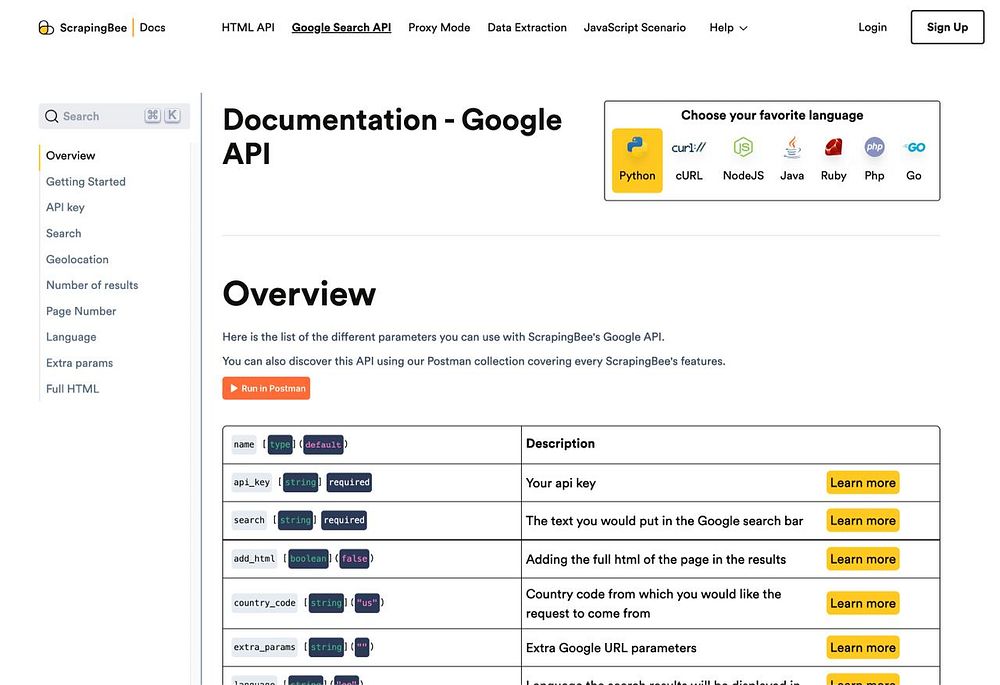The height and width of the screenshot is (685, 1000).
Task: Click the play icon in Run in Postman
Action: (233, 388)
